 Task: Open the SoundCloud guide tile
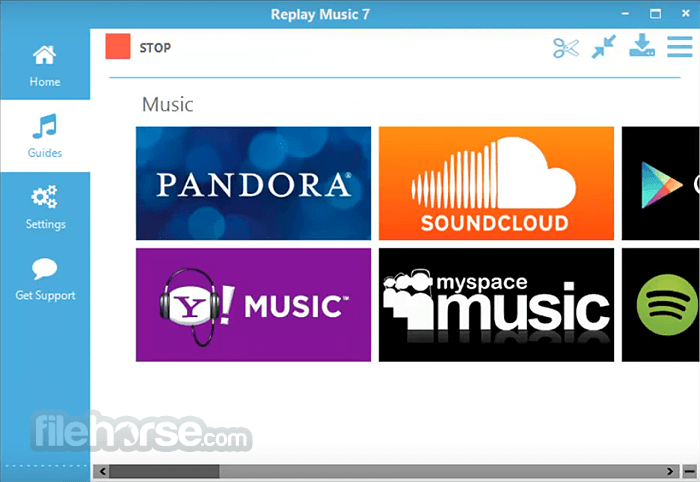tap(496, 183)
